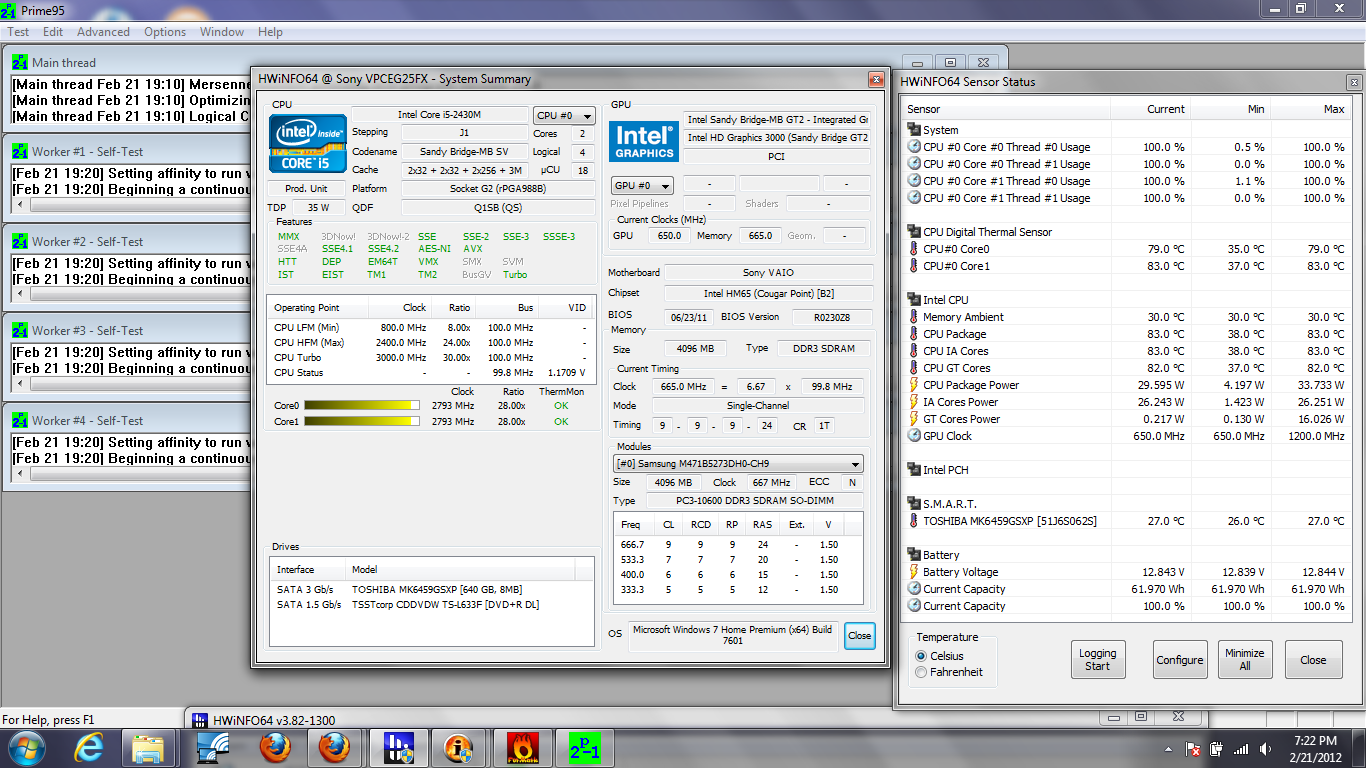Click the gauge icon for Core #0 Thread #0 Usage
This screenshot has height=768, width=1366.
coord(914,147)
